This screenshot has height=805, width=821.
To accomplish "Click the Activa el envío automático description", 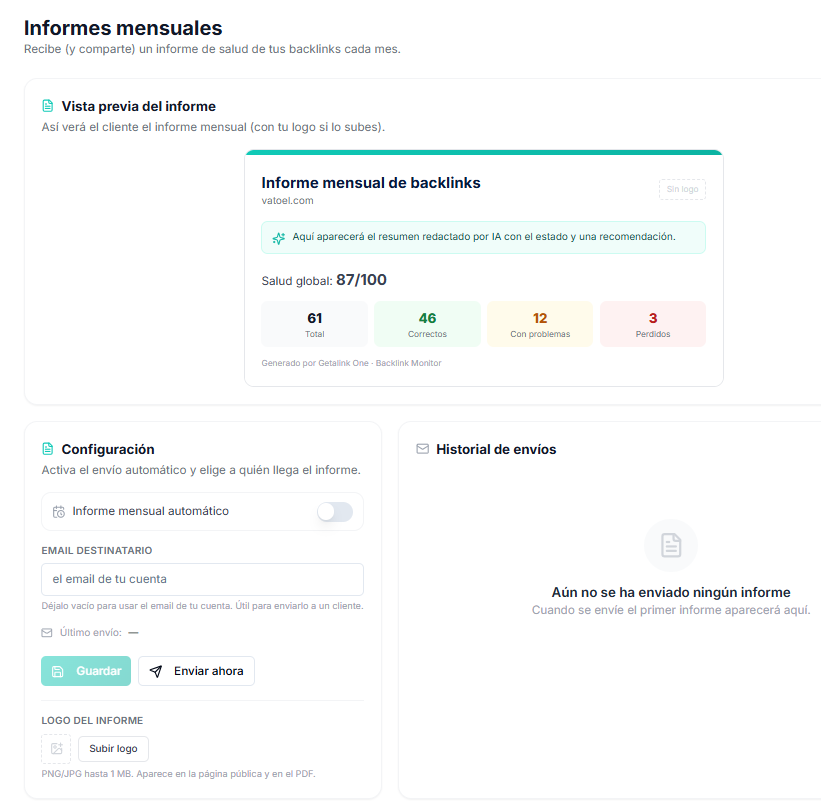I will (201, 470).
